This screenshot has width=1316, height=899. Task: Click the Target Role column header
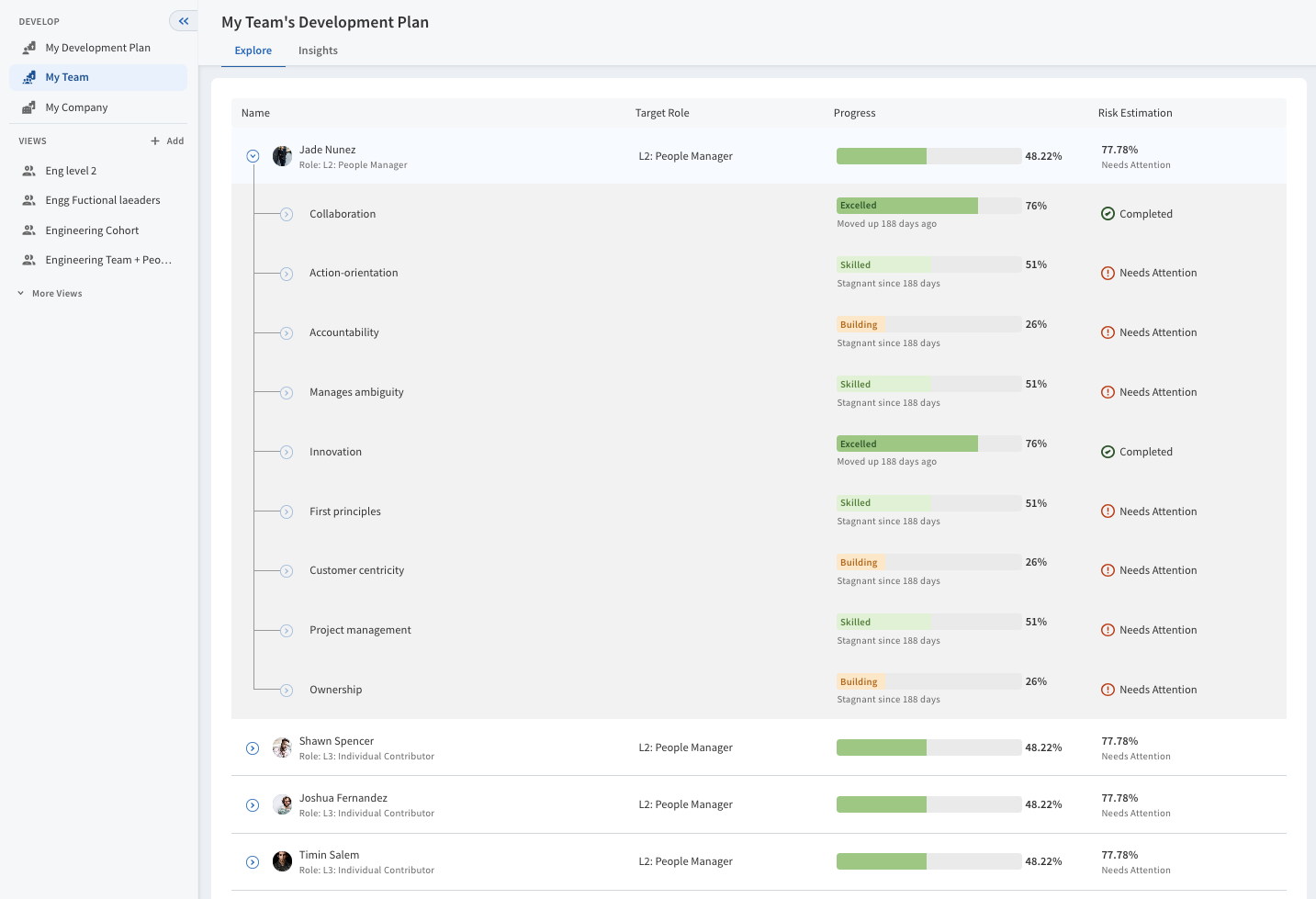[x=662, y=113]
